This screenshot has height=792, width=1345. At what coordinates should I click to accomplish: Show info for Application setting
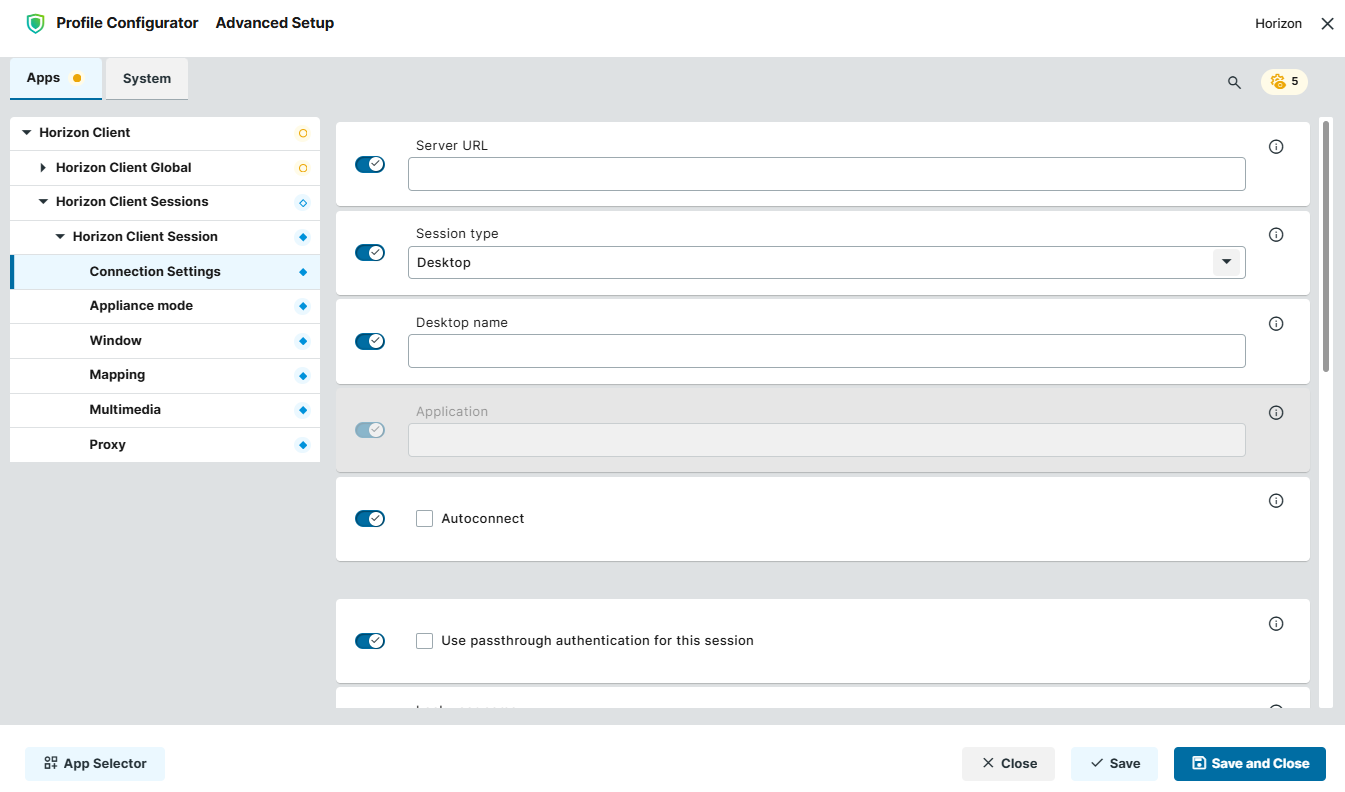(1276, 412)
